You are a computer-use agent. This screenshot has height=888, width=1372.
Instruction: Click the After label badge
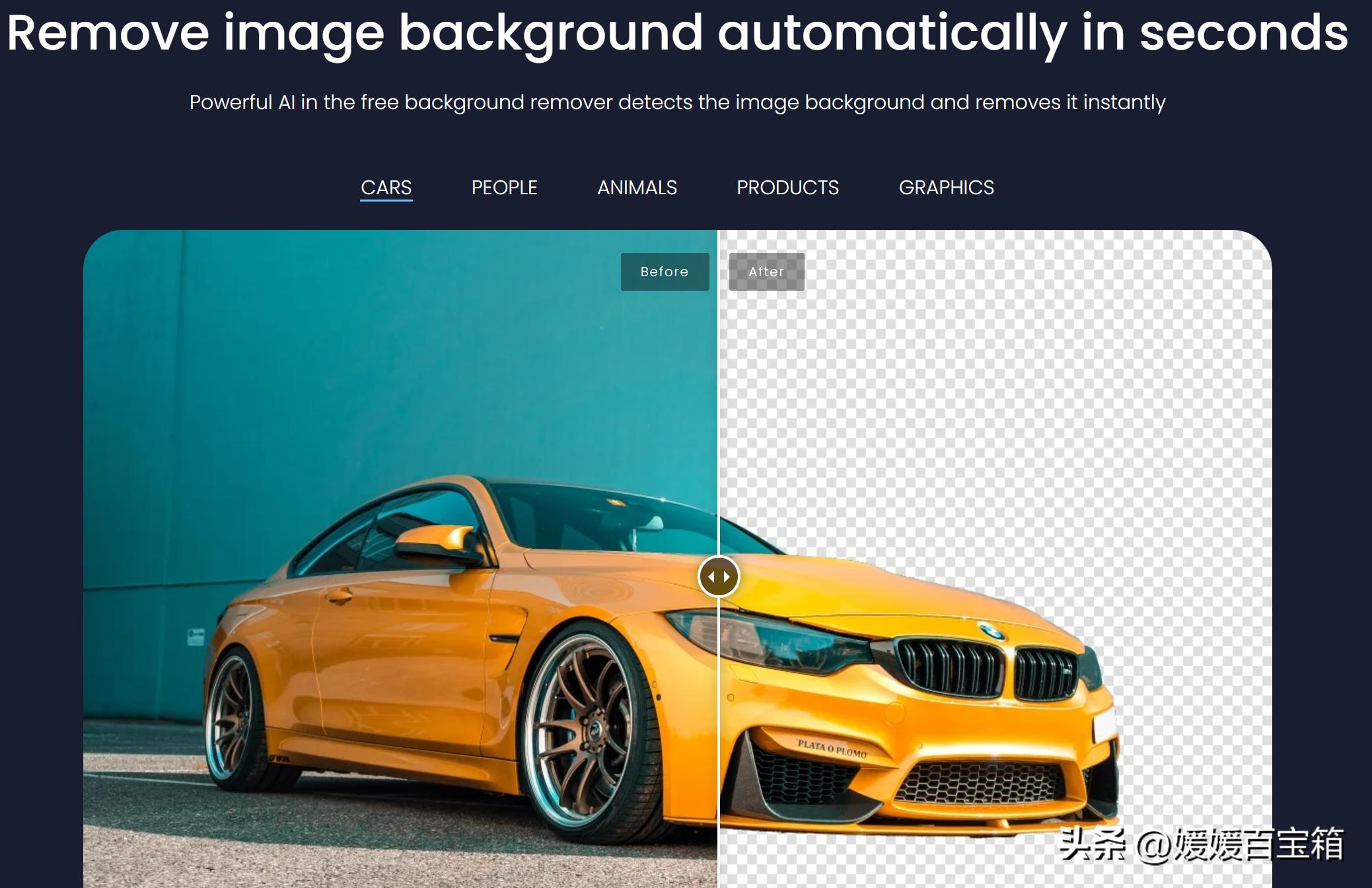point(766,272)
